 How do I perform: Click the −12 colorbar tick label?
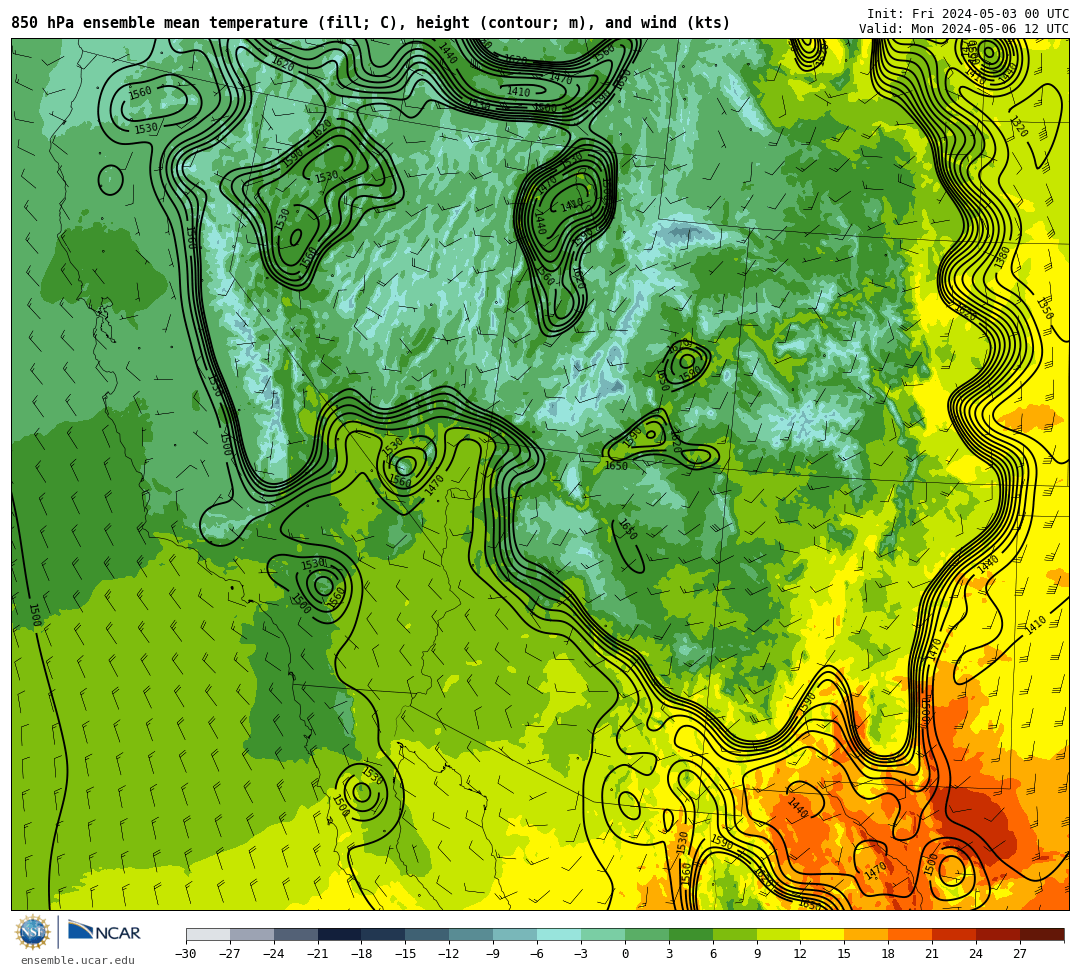click(x=450, y=954)
